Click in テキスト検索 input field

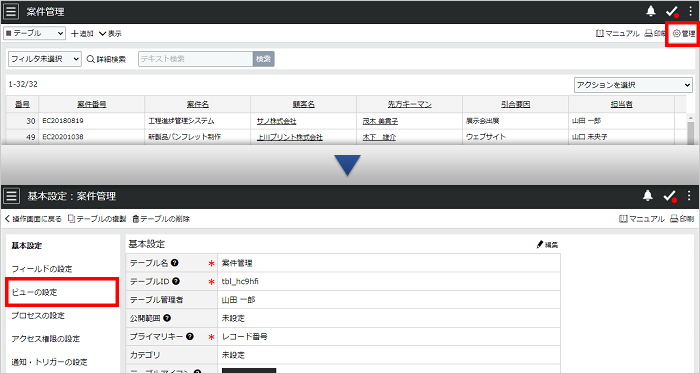coord(196,59)
